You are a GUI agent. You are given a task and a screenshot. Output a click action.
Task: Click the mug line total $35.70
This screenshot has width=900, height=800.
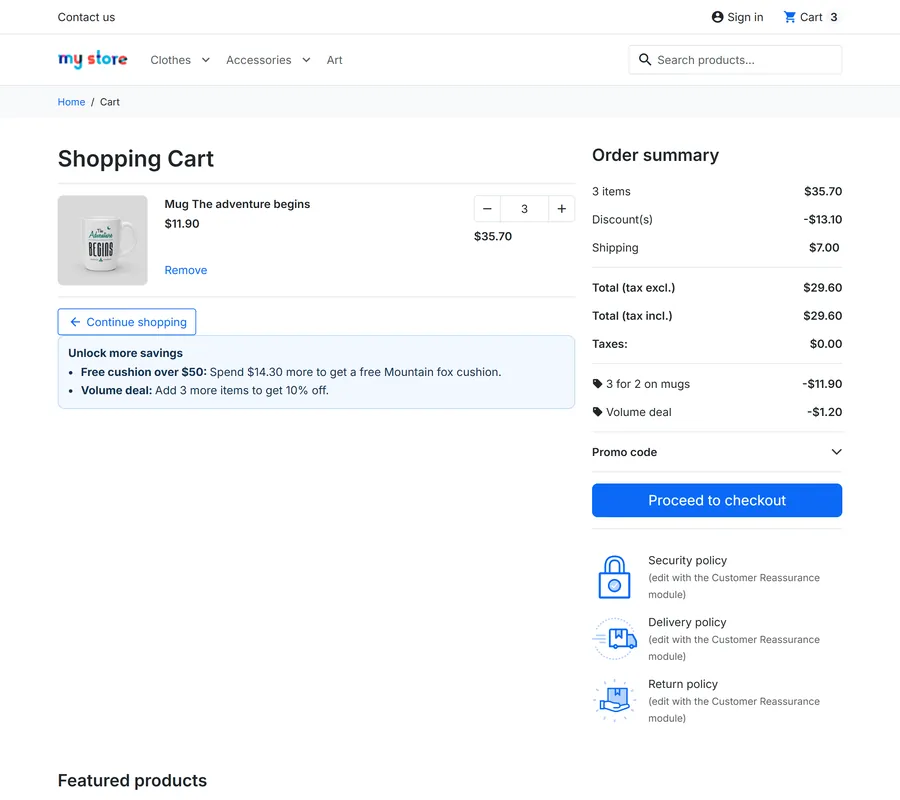tap(493, 236)
